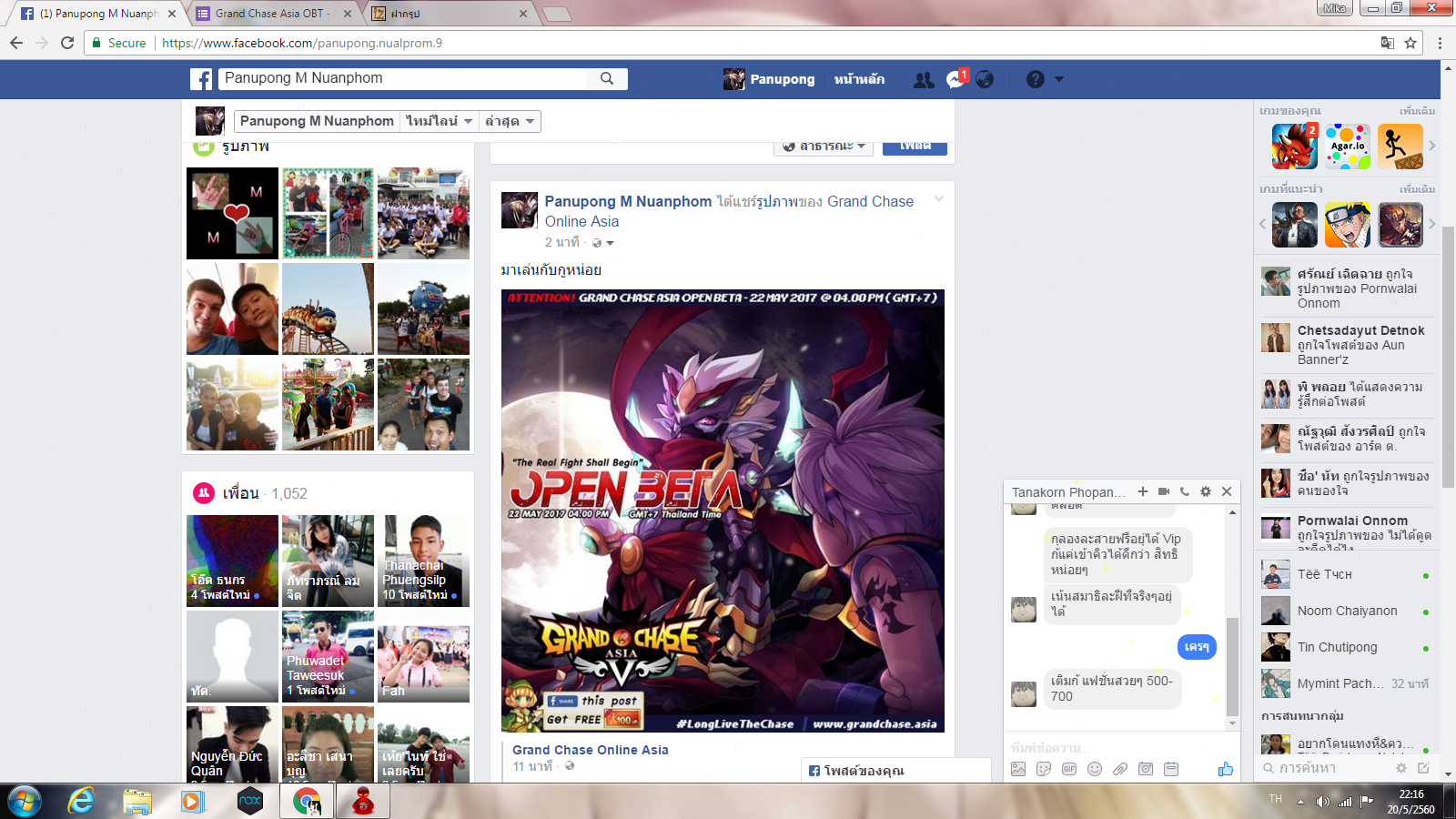The width and height of the screenshot is (1456, 819).
Task: Open friend Thanachai Phuengsilp's thumbnail
Action: (x=423, y=561)
